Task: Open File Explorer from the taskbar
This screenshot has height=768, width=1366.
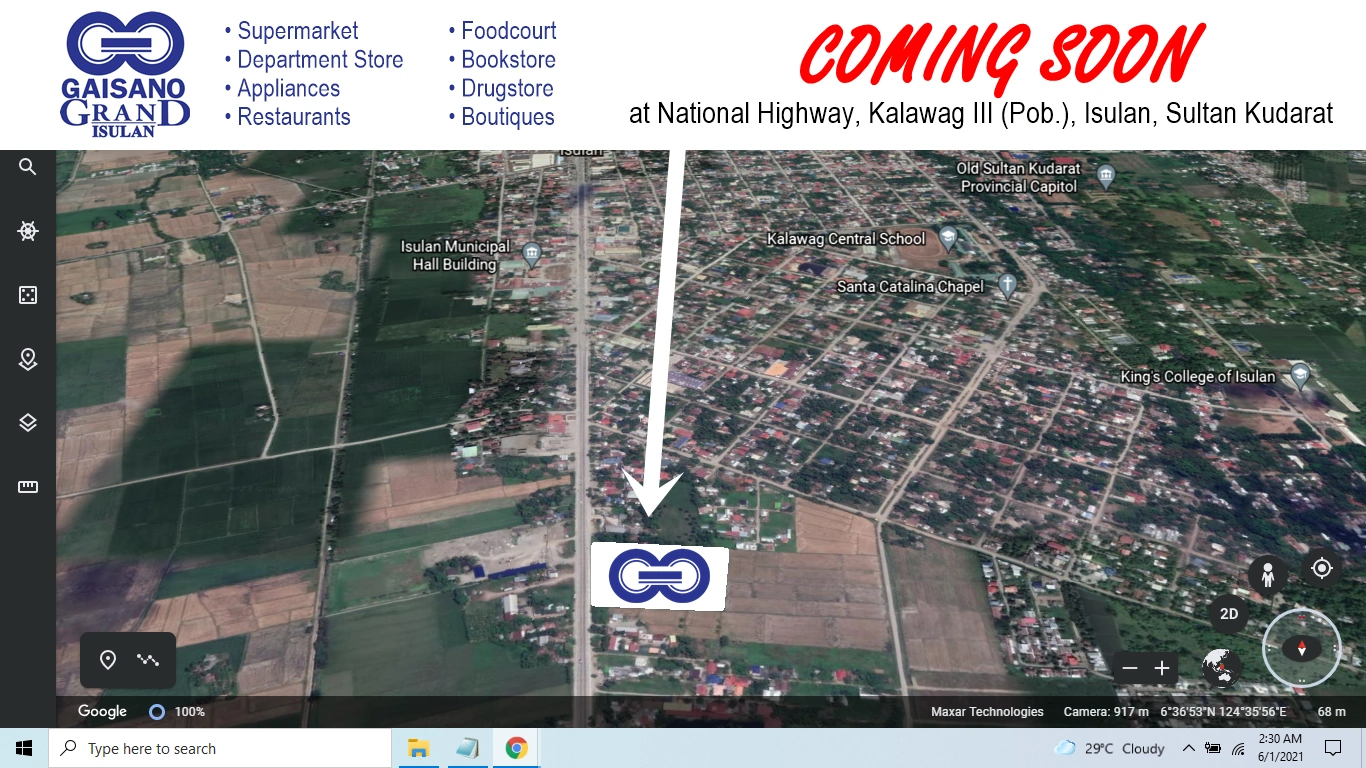Action: [x=418, y=748]
